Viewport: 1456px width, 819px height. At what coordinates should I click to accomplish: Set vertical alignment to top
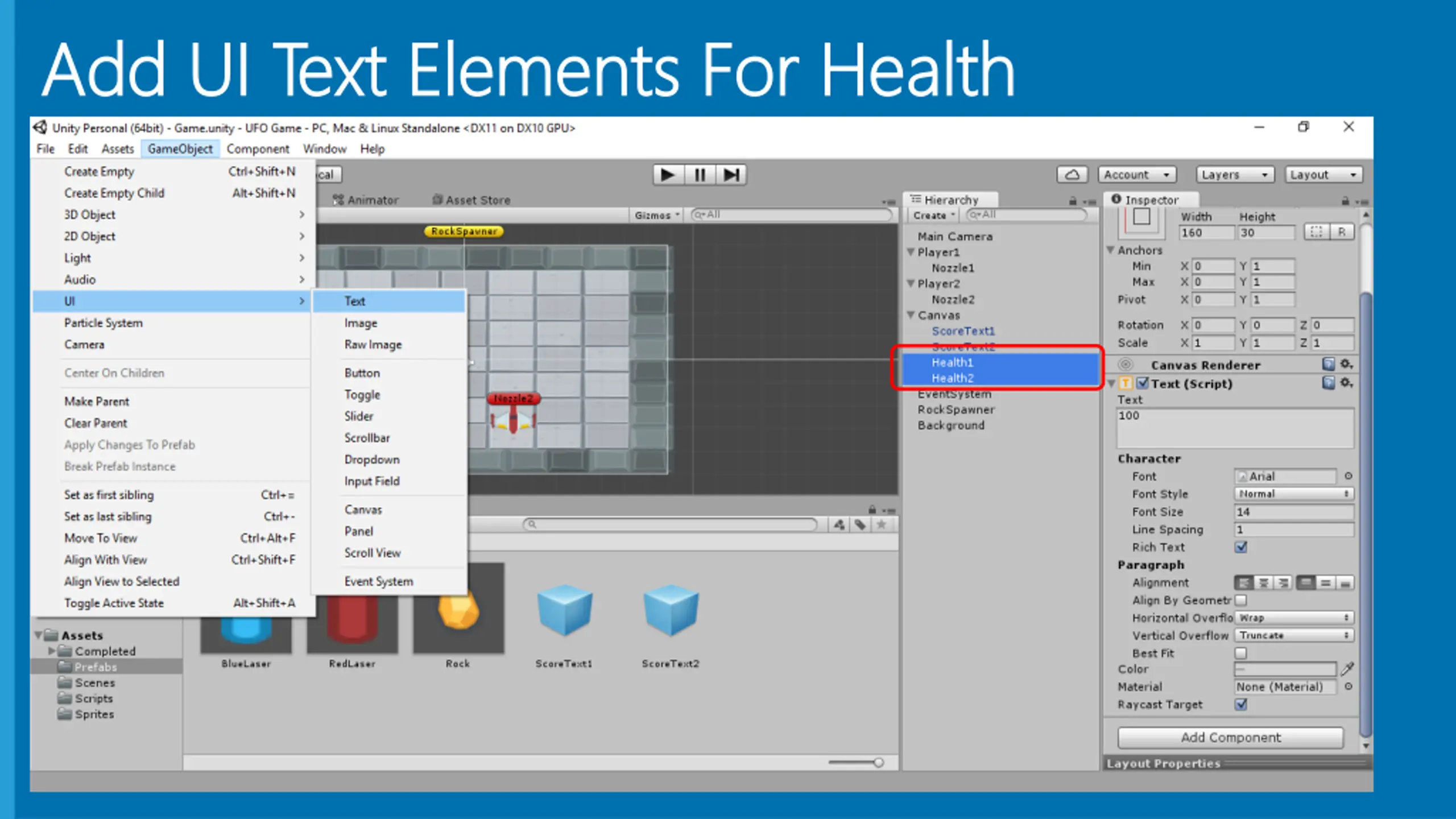1306,583
